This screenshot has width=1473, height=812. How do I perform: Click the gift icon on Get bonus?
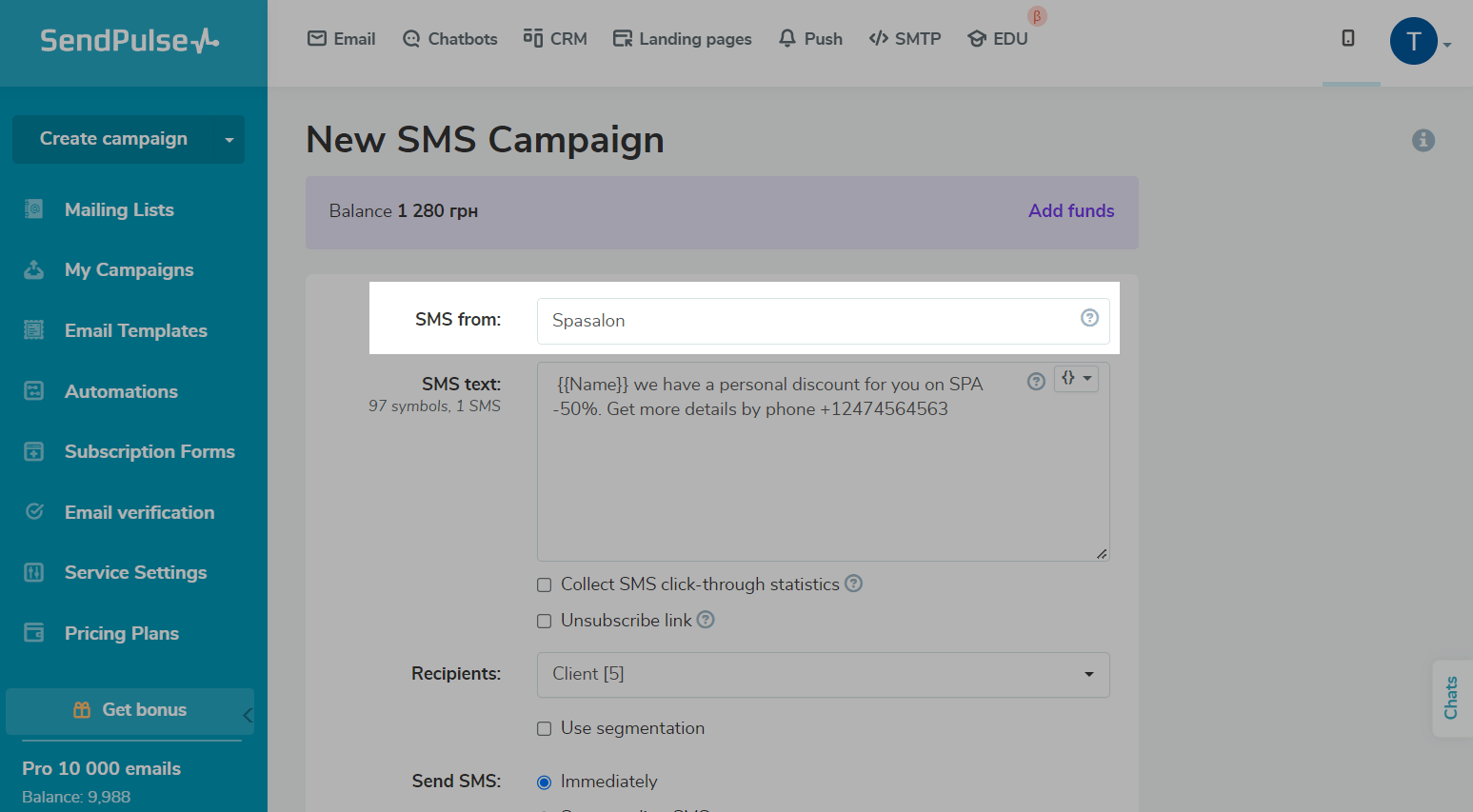pyautogui.click(x=82, y=709)
